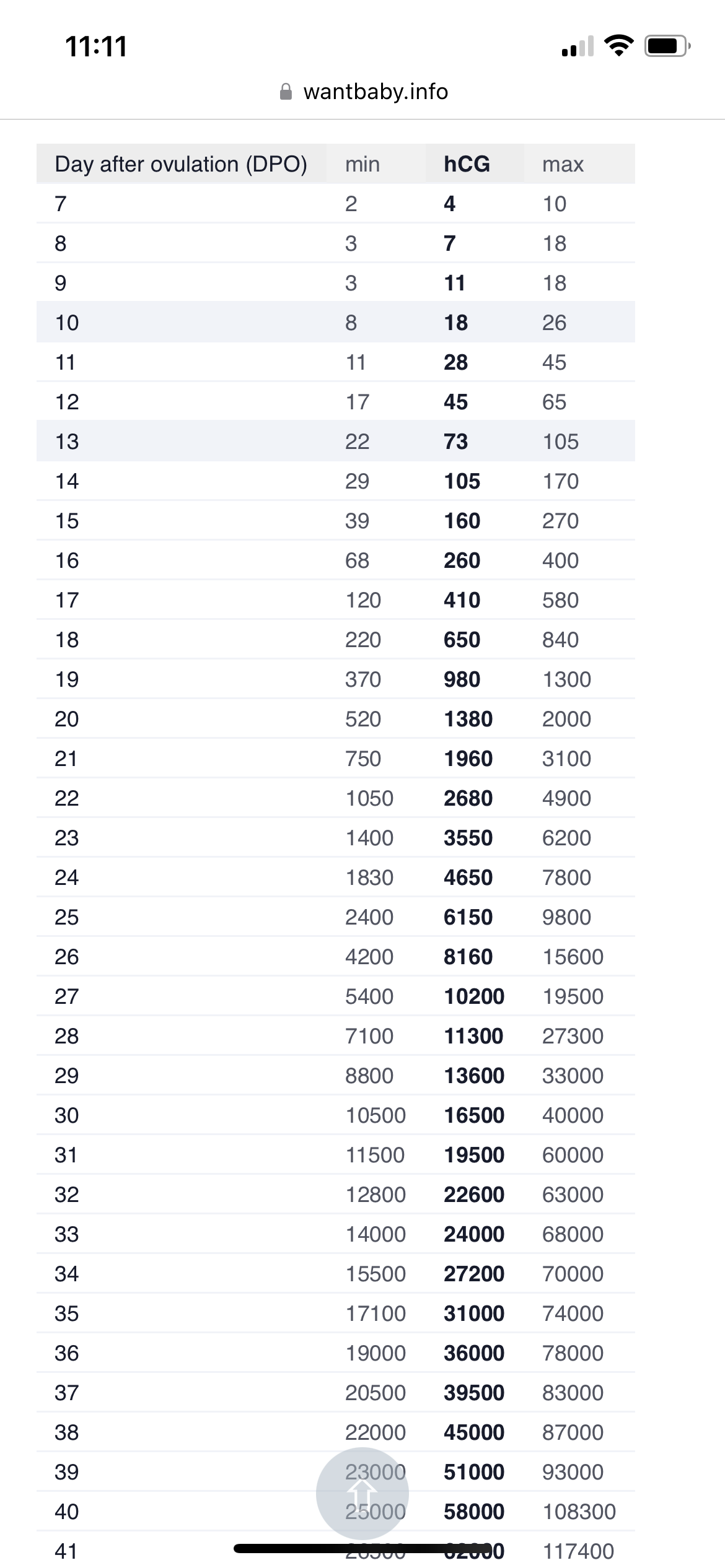Tap the scroll-to-top arrow button
Screen dimensions: 725x1568
(x=362, y=1493)
